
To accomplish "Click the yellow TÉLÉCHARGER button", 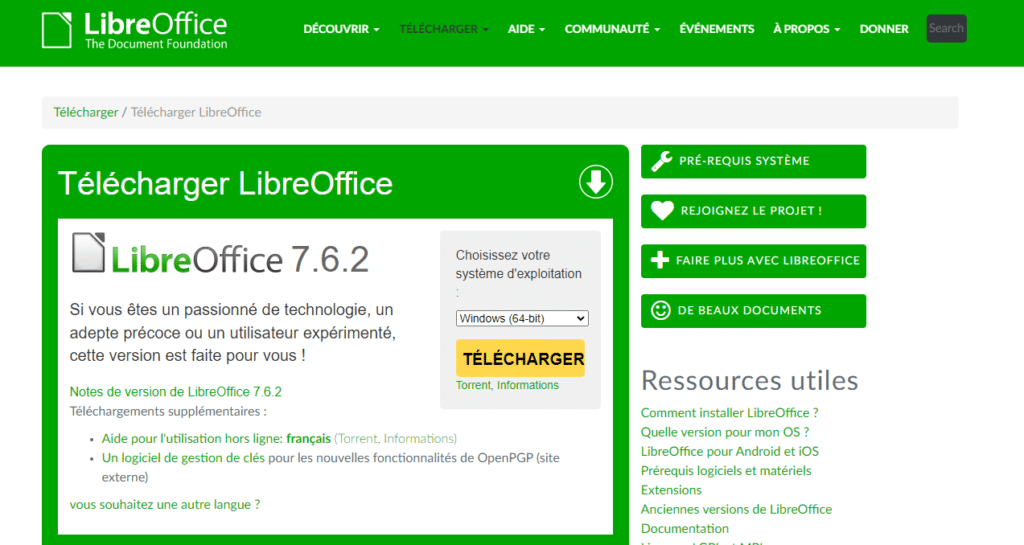I will pos(520,358).
